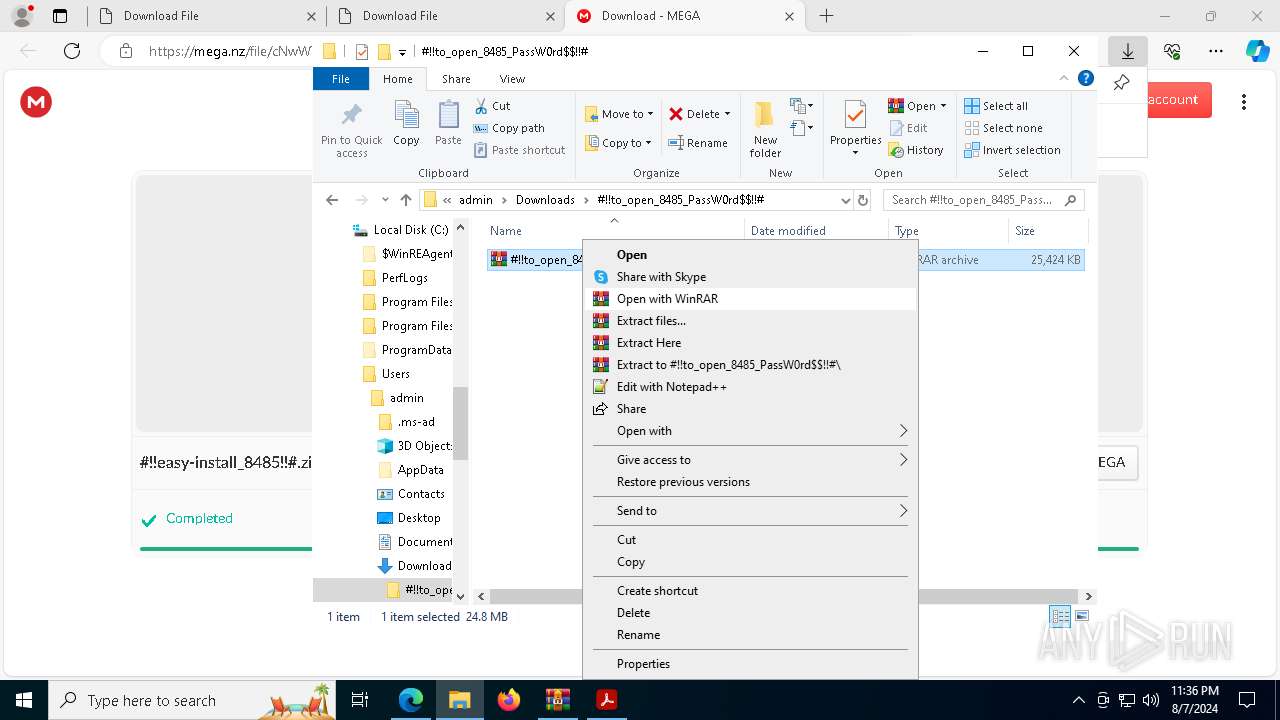Select Share with Skype
Viewport: 1280px width, 720px height.
tap(750, 277)
